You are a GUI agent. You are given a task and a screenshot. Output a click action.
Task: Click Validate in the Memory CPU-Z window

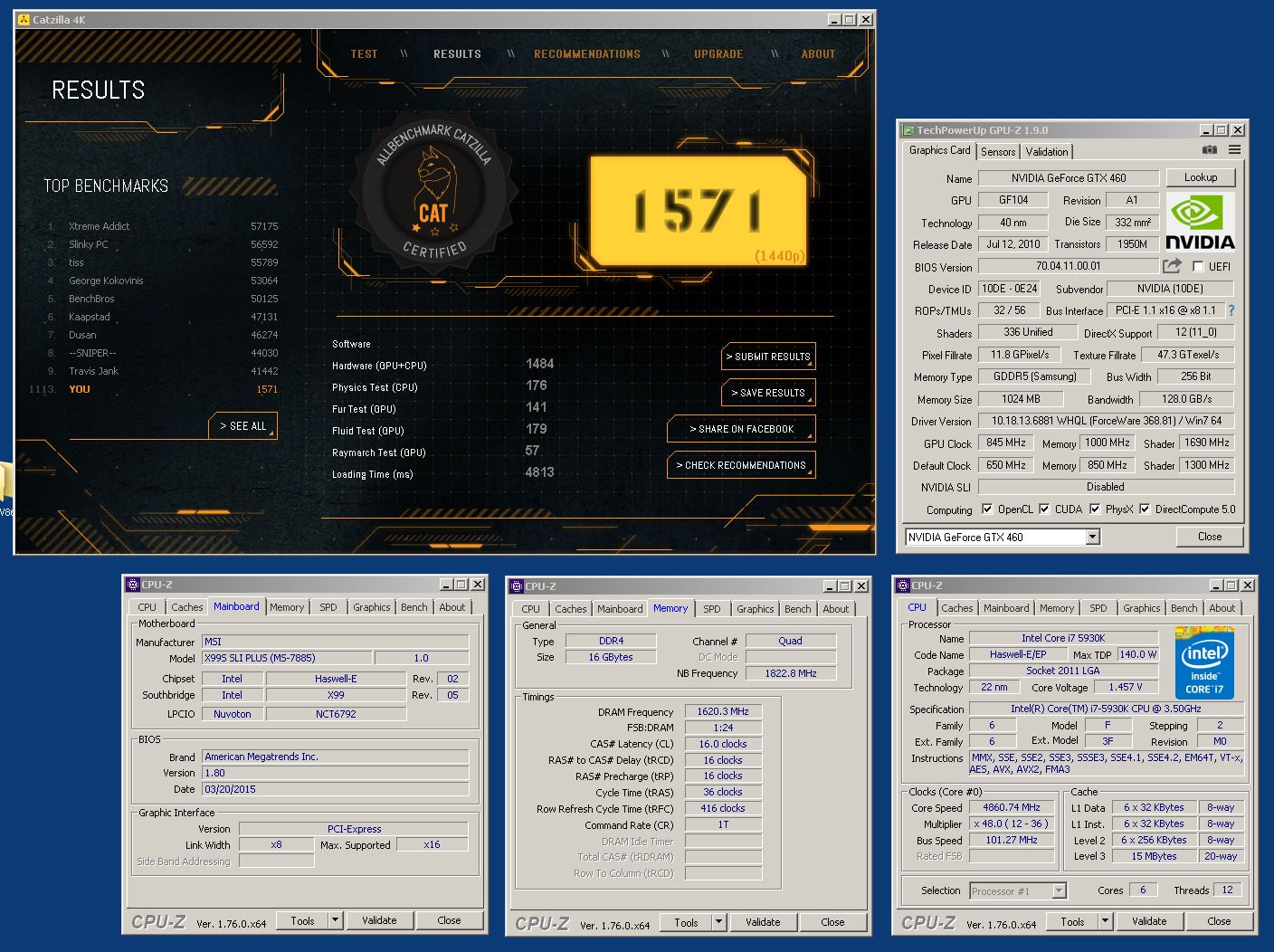point(763,922)
